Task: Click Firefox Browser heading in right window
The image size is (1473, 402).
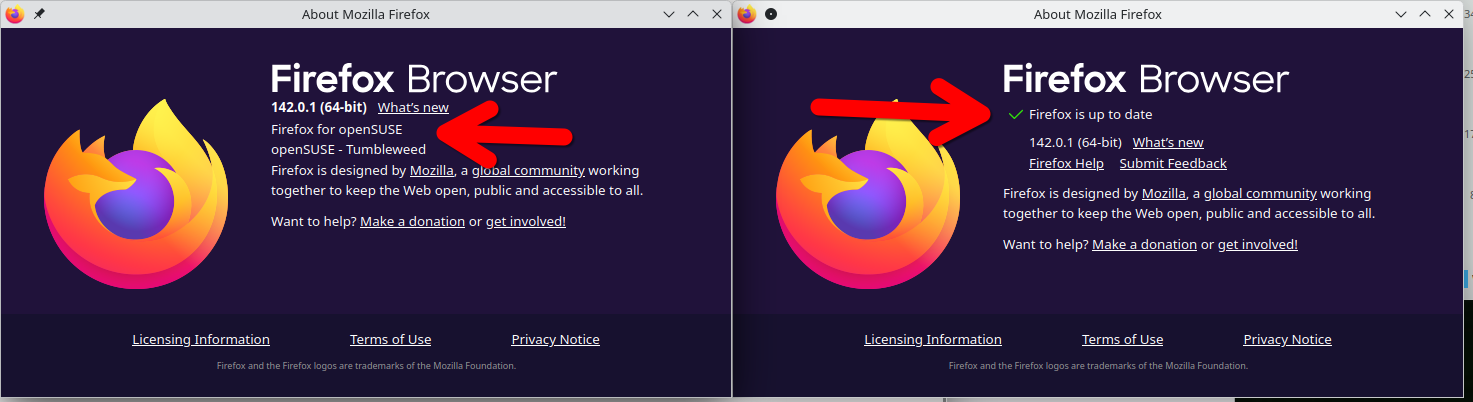Action: click(x=1146, y=79)
